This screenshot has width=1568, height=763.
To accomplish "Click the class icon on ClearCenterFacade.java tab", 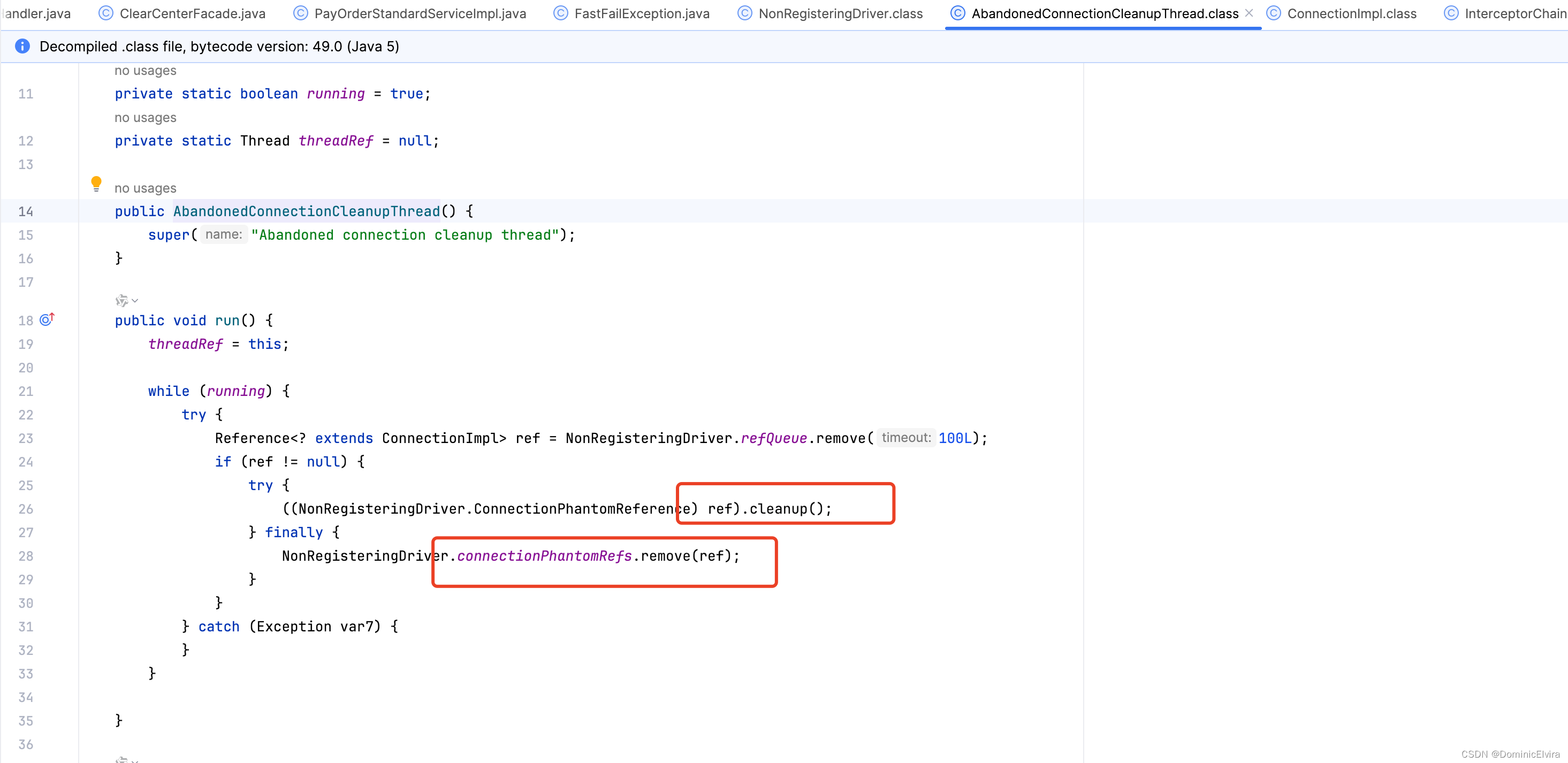I will [x=106, y=13].
